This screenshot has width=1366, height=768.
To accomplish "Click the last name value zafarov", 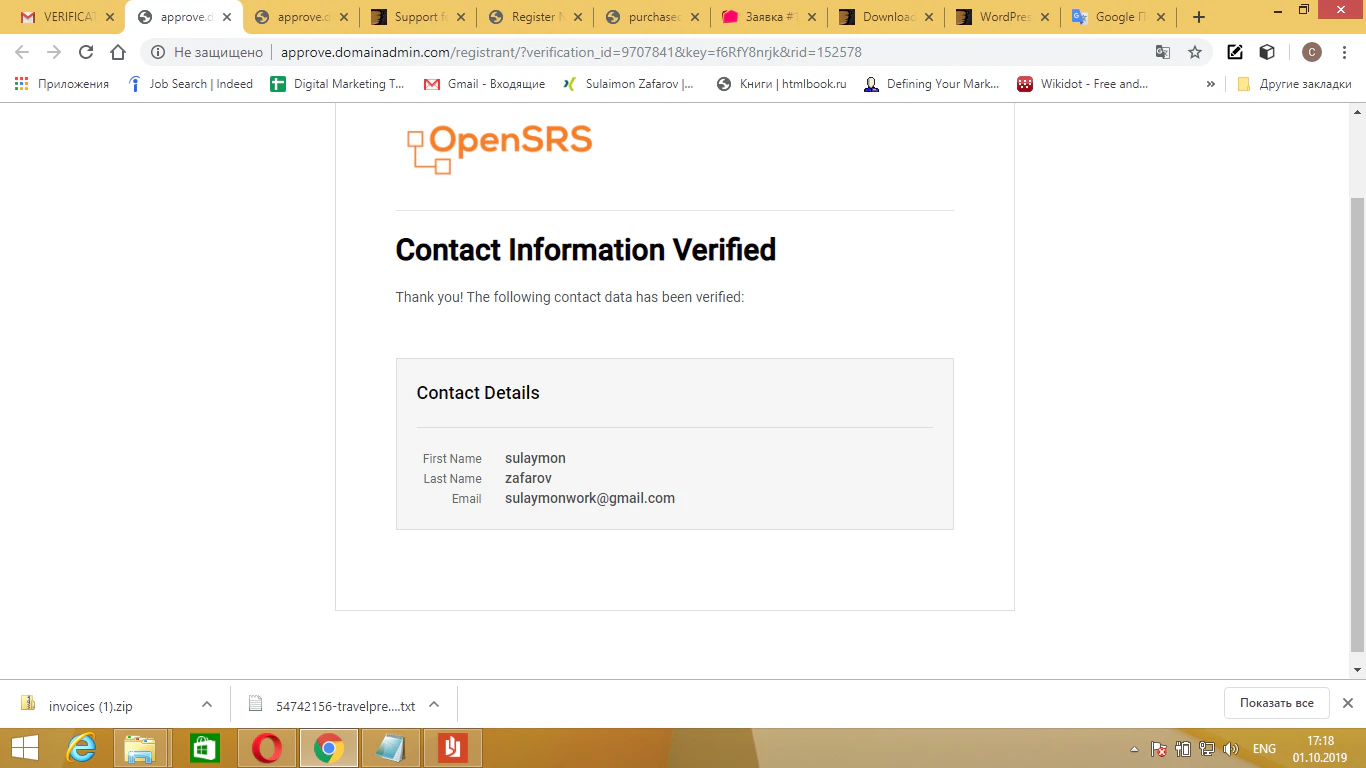I will tap(528, 478).
